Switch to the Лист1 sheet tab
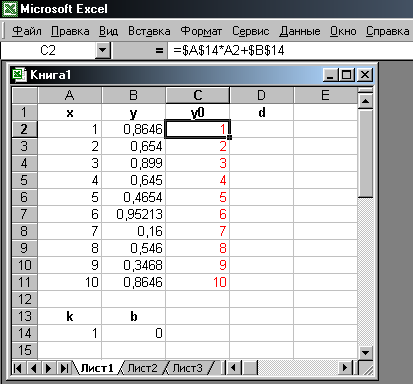 pos(97,368)
